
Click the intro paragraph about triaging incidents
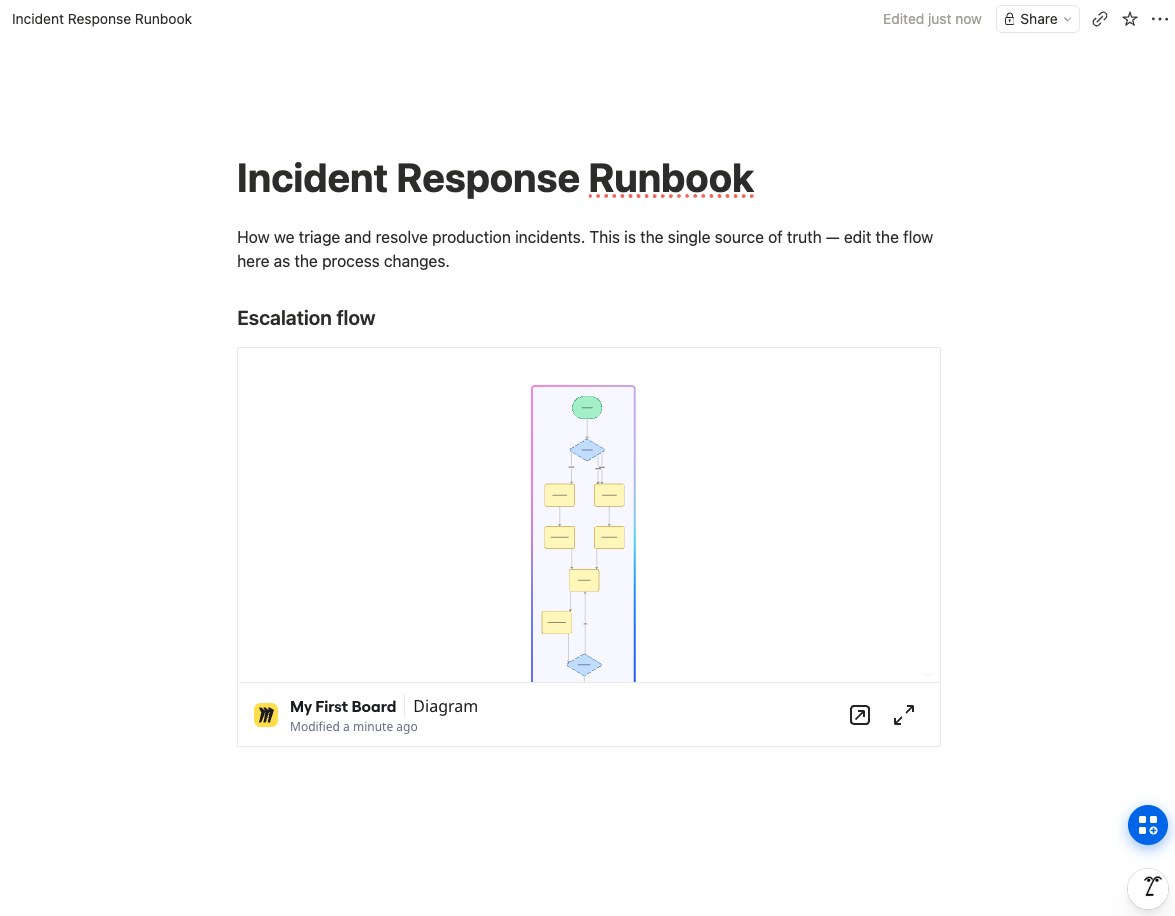coord(585,250)
